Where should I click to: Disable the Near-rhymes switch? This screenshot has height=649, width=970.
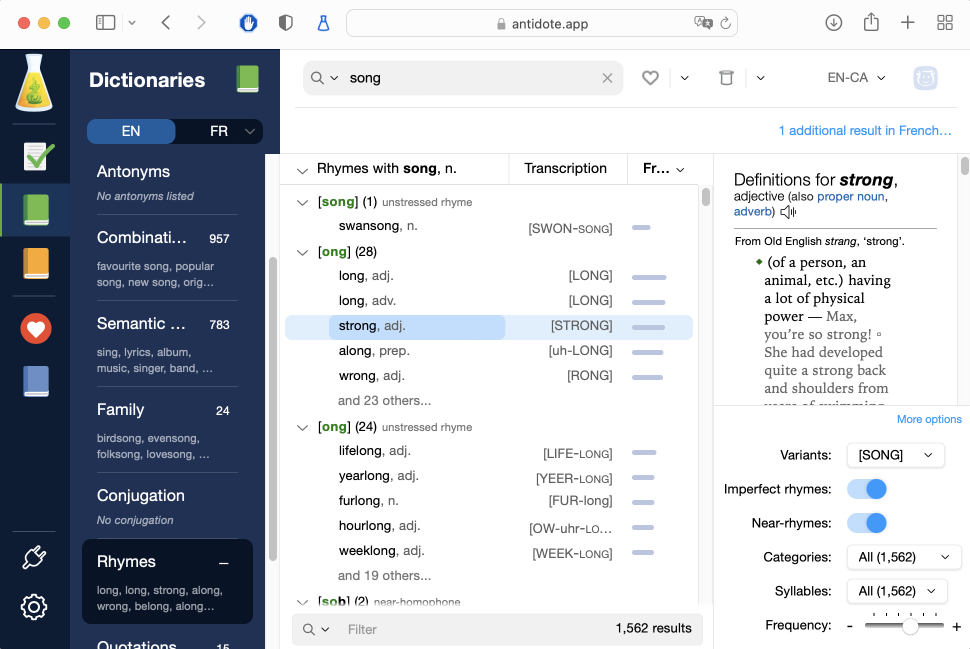pyautogui.click(x=866, y=523)
